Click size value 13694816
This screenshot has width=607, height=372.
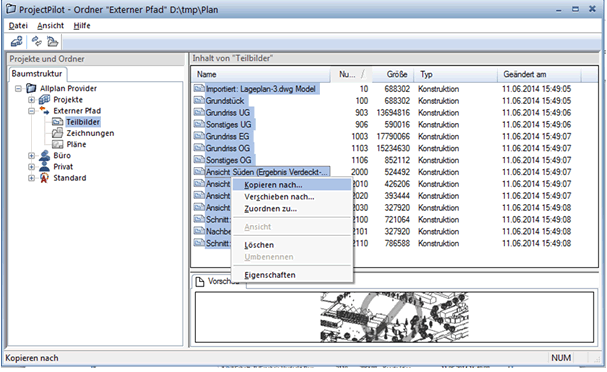click(393, 113)
